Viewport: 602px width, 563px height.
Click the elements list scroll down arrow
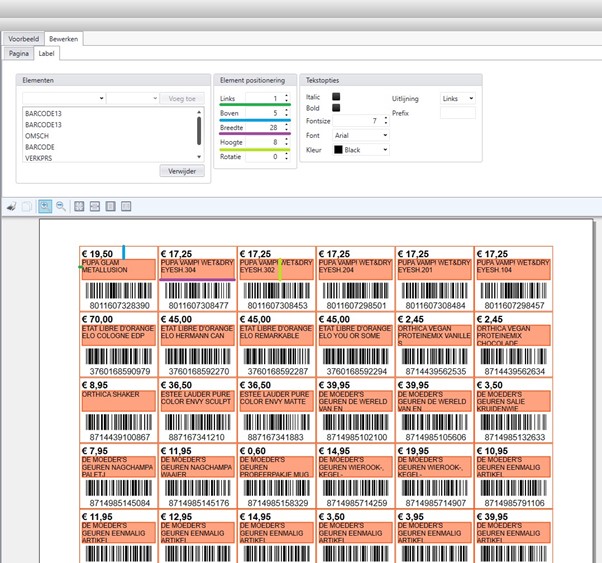[199, 157]
